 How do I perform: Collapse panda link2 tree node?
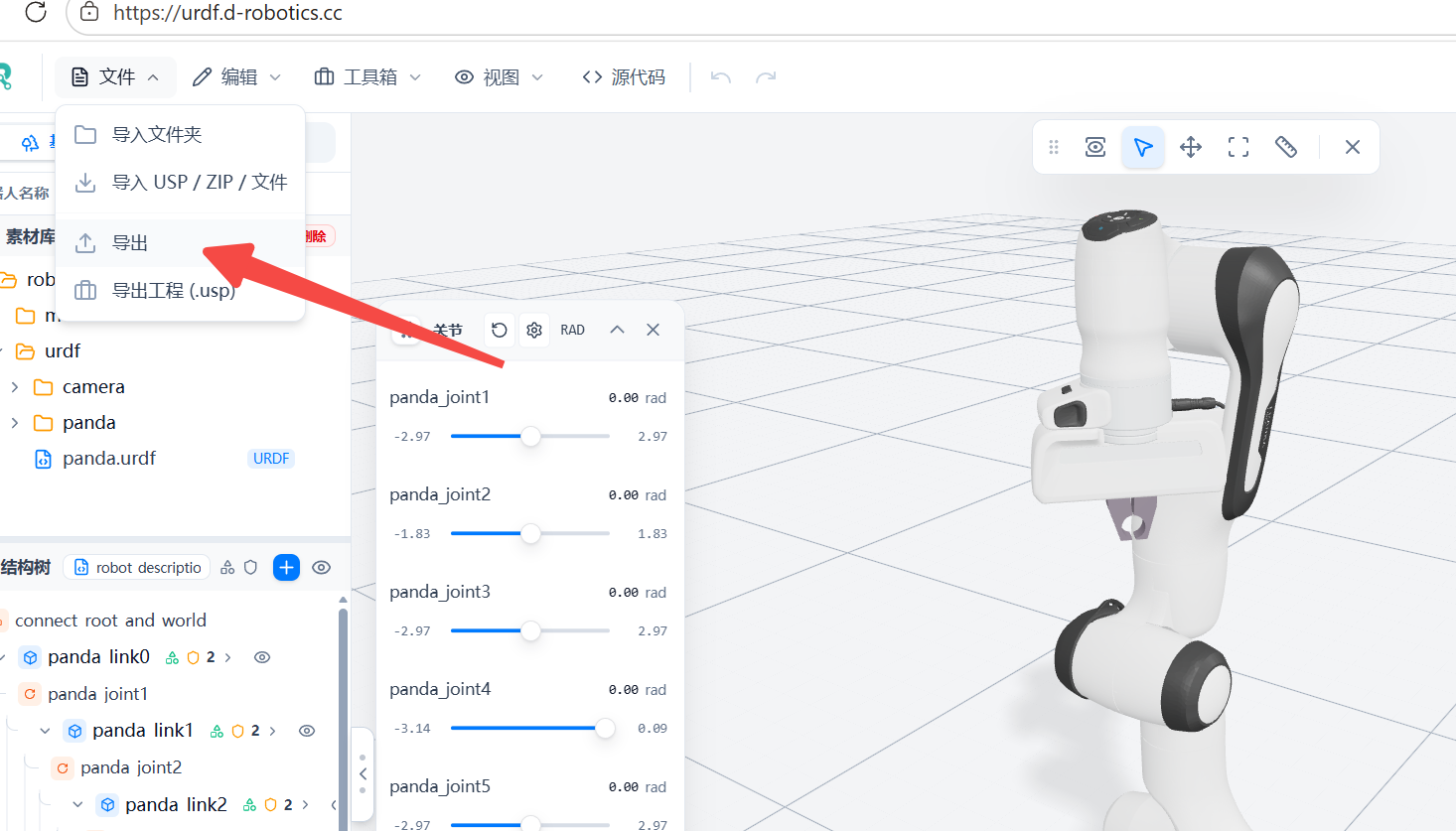pyautogui.click(x=77, y=804)
